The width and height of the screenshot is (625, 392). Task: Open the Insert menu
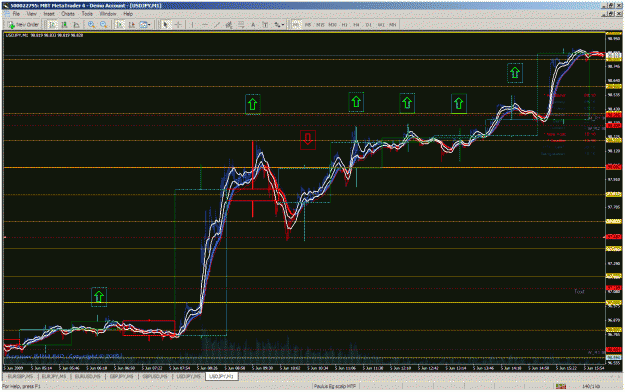coord(49,14)
